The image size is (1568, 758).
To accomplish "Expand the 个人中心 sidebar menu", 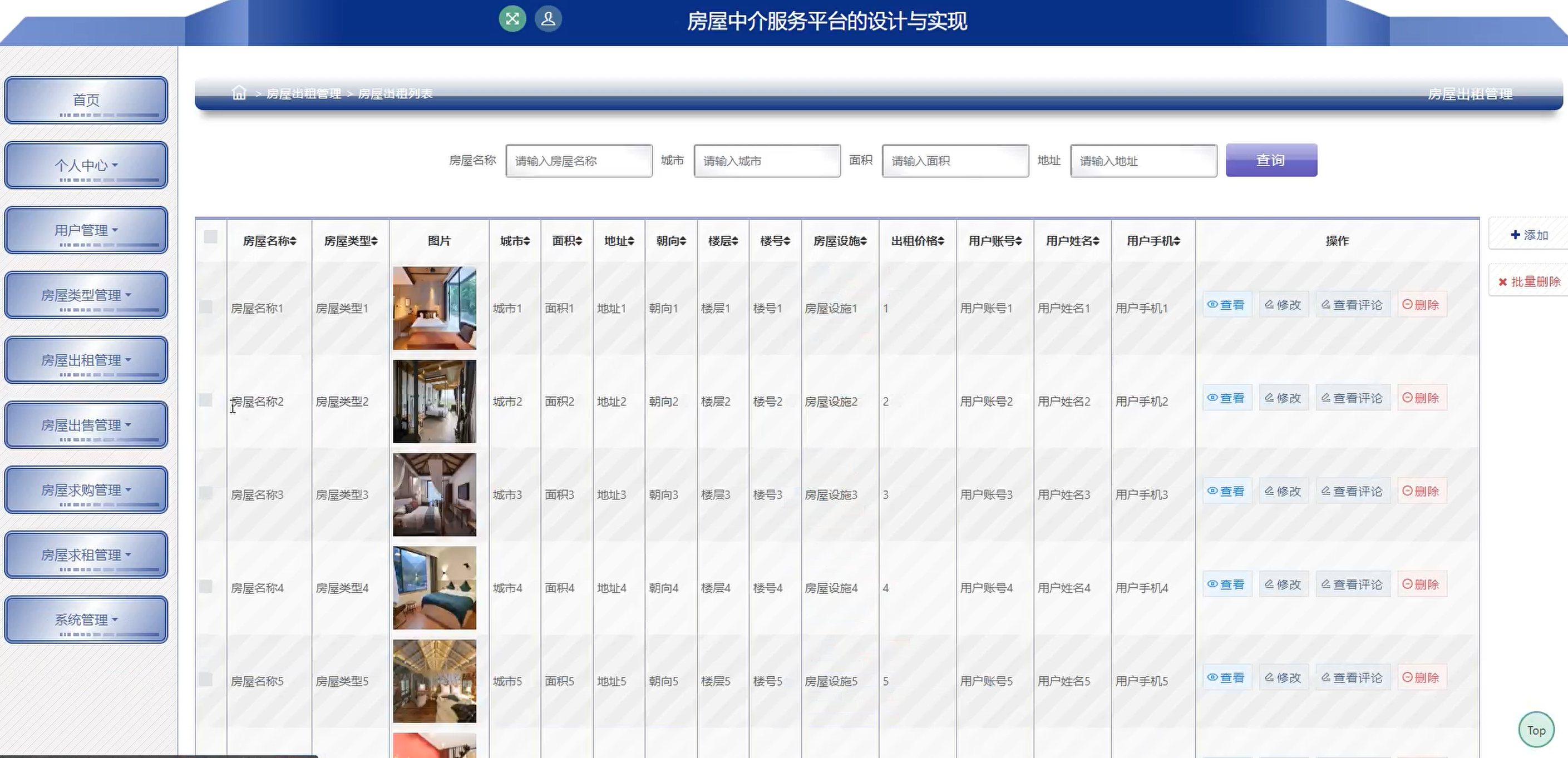I will (x=86, y=165).
